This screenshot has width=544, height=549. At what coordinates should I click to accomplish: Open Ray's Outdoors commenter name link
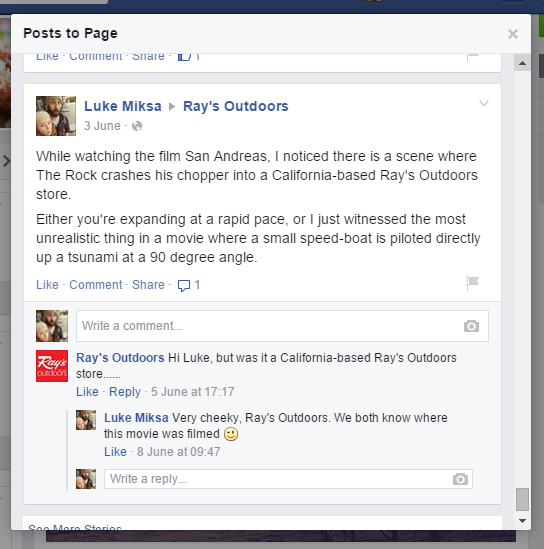tap(120, 358)
